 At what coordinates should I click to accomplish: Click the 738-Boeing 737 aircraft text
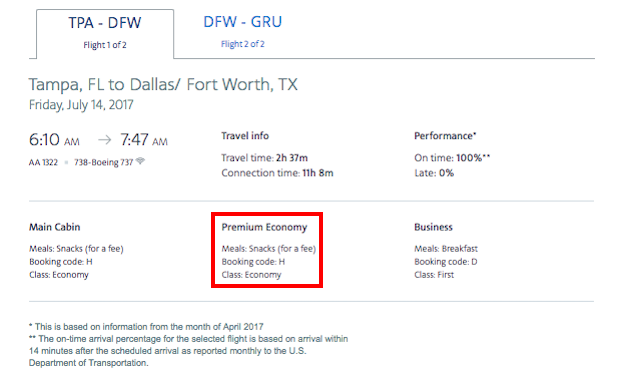[x=104, y=162]
